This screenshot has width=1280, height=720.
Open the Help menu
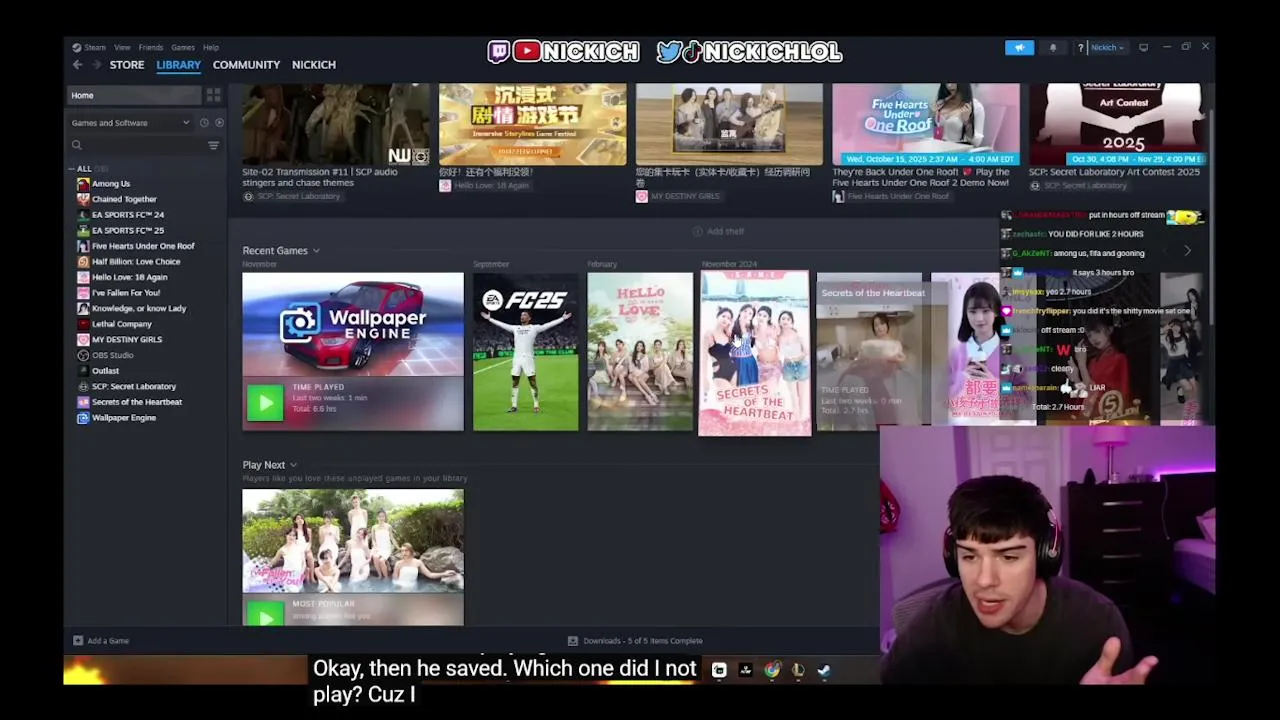pos(211,47)
